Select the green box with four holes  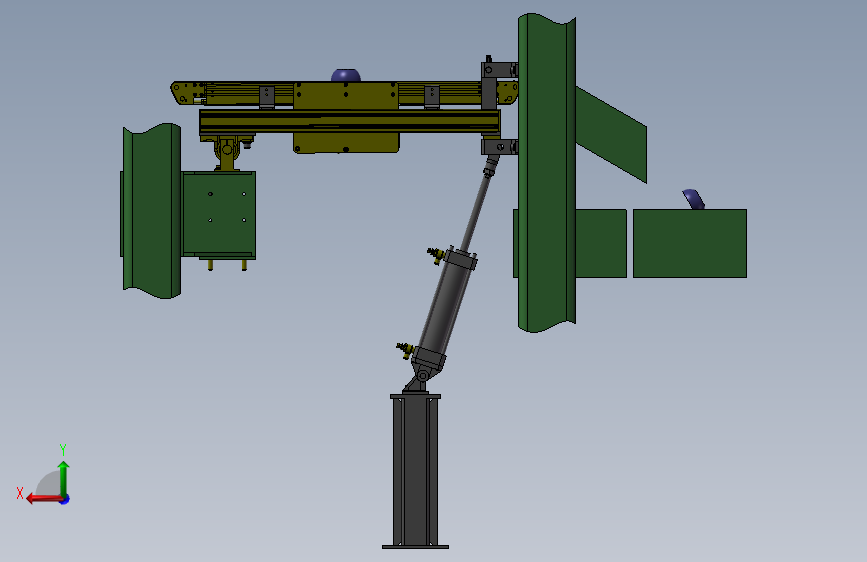click(x=219, y=215)
